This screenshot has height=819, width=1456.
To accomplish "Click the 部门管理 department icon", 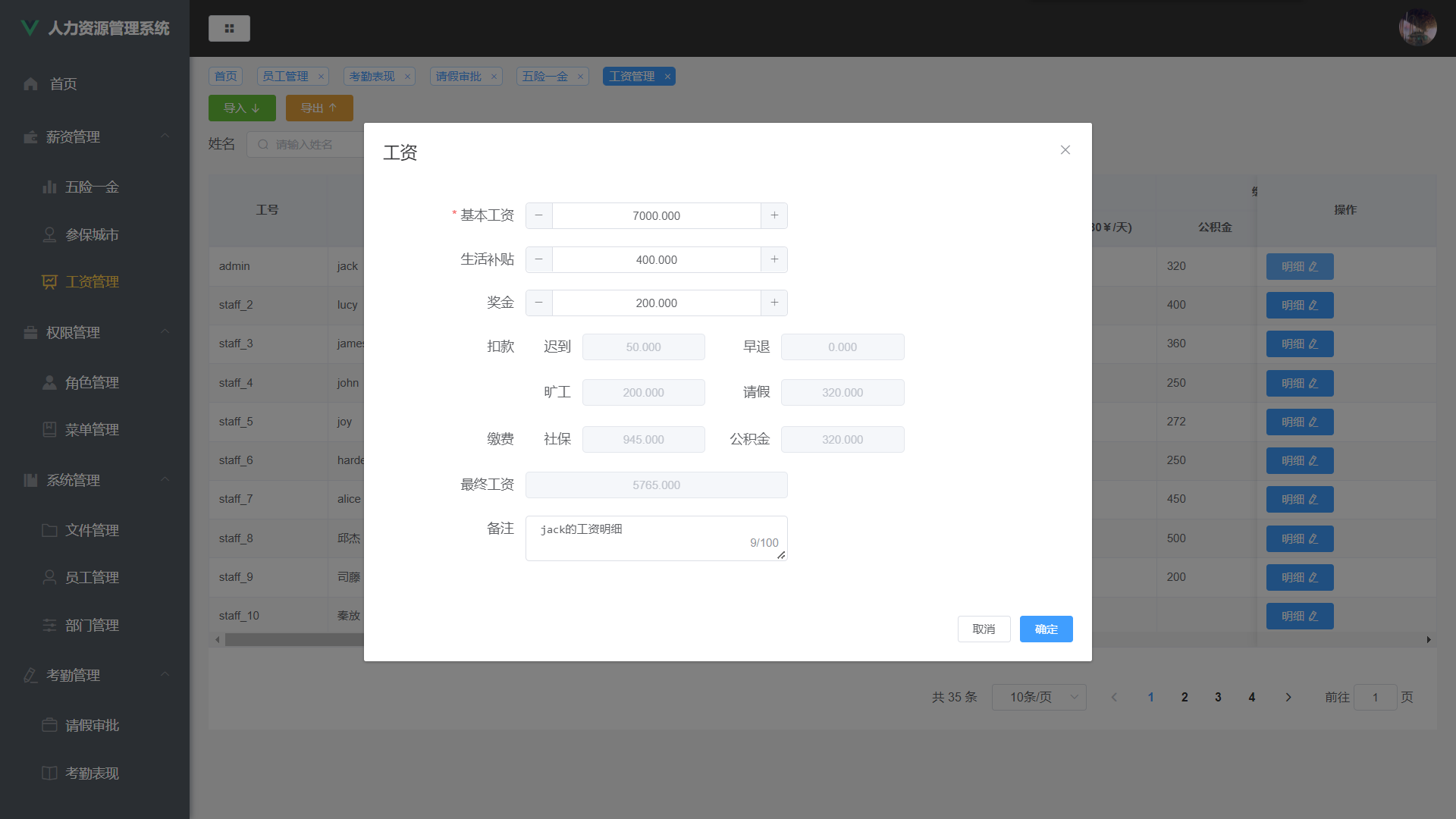I will [49, 625].
